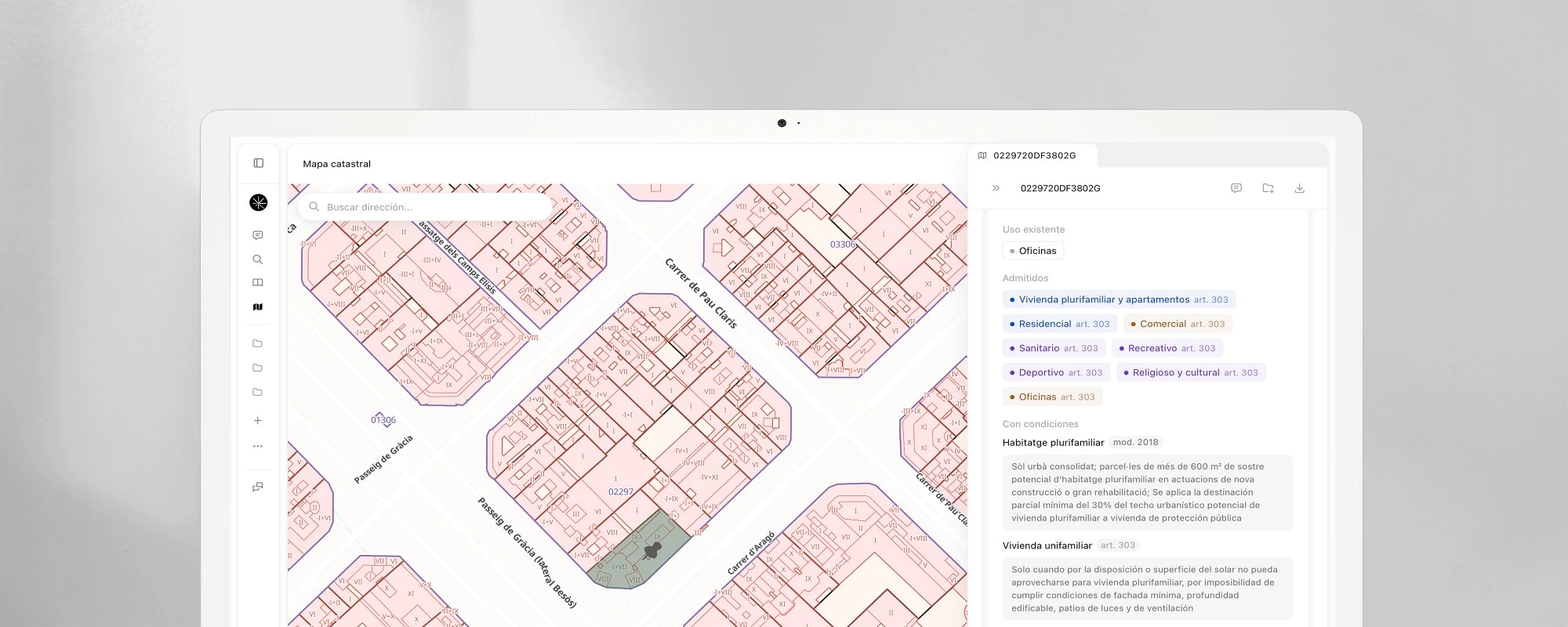Screen dimensions: 1568x627
Task: Open the single speech bubble icon in the sidebar
Action: [x=258, y=235]
